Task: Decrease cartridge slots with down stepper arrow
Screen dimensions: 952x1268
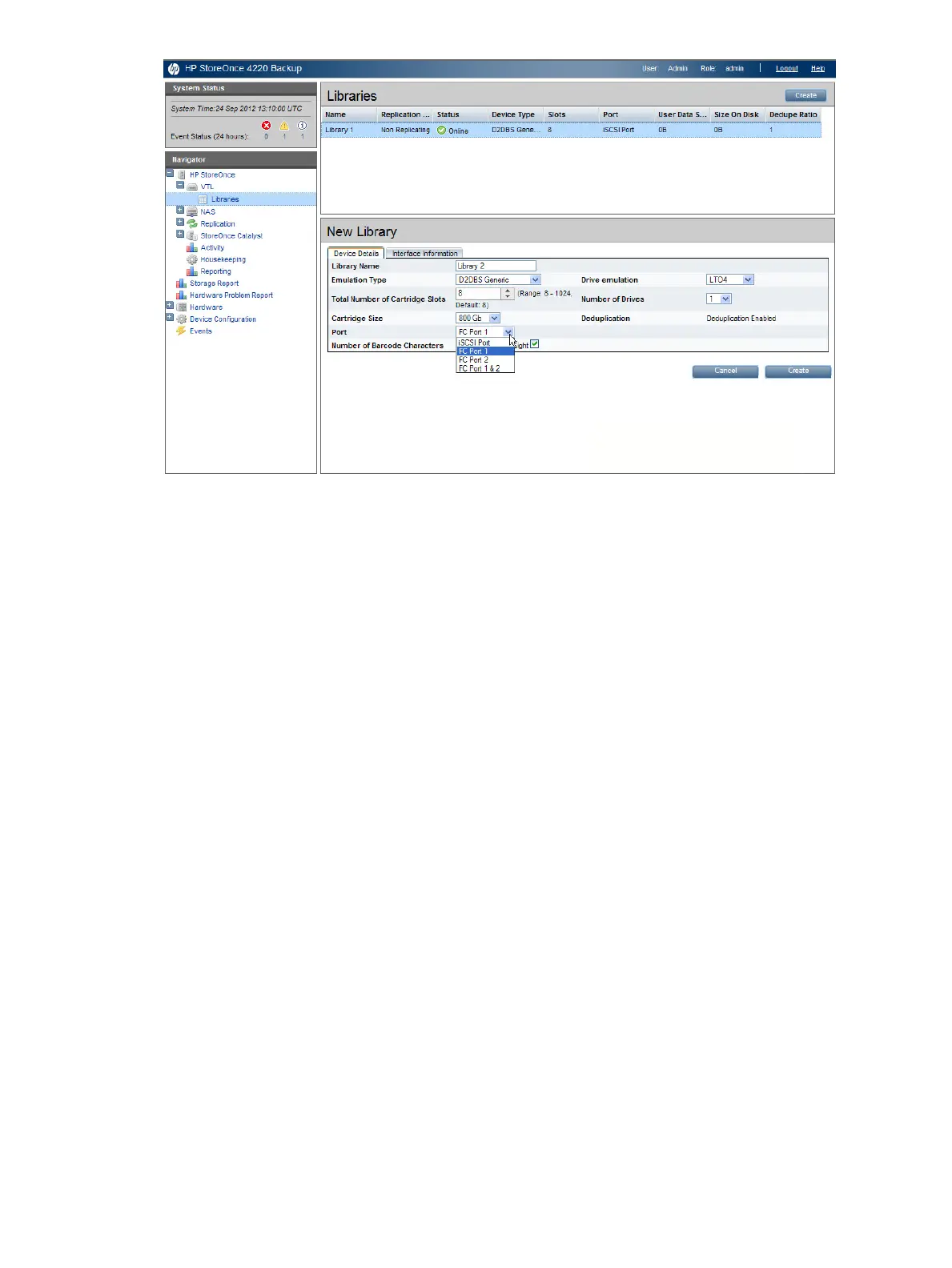Action: tap(508, 297)
